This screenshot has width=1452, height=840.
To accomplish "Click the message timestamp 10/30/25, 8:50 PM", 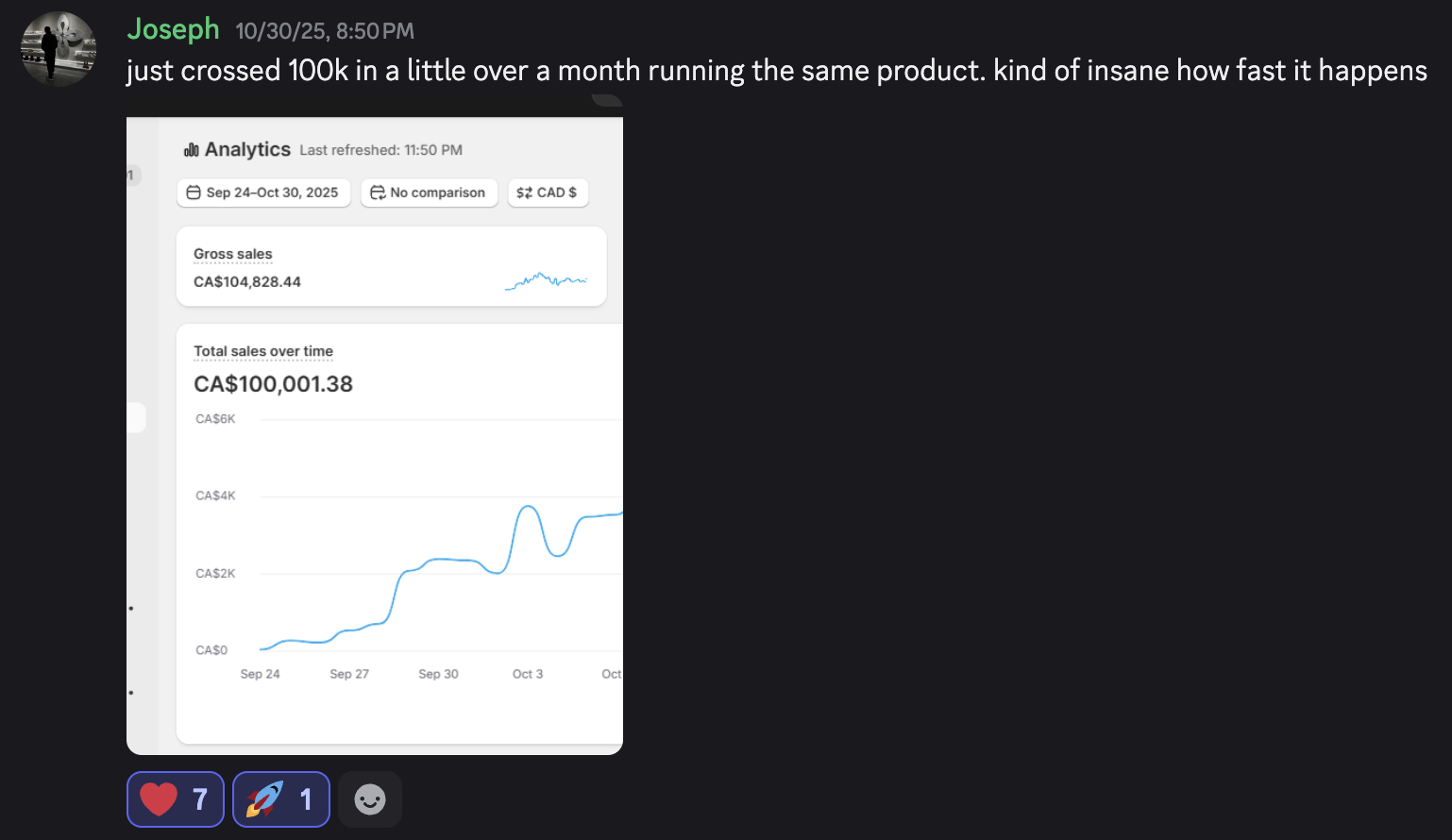I will pos(325,31).
